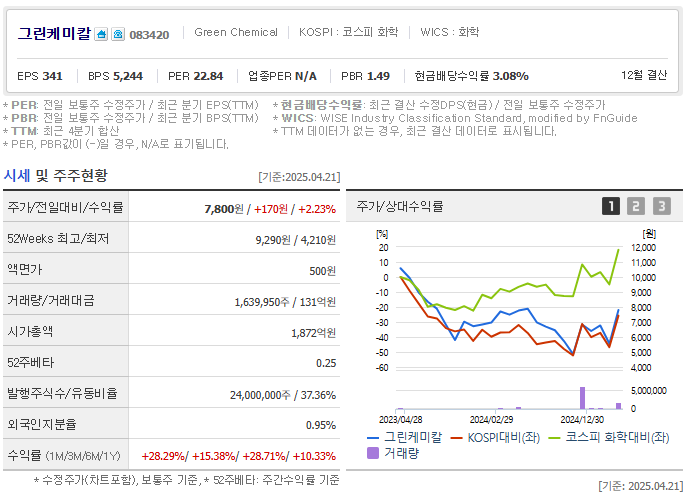The height and width of the screenshot is (495, 686).
Task: Click the 2024/12/30 x-axis date label
Action: click(x=582, y=420)
